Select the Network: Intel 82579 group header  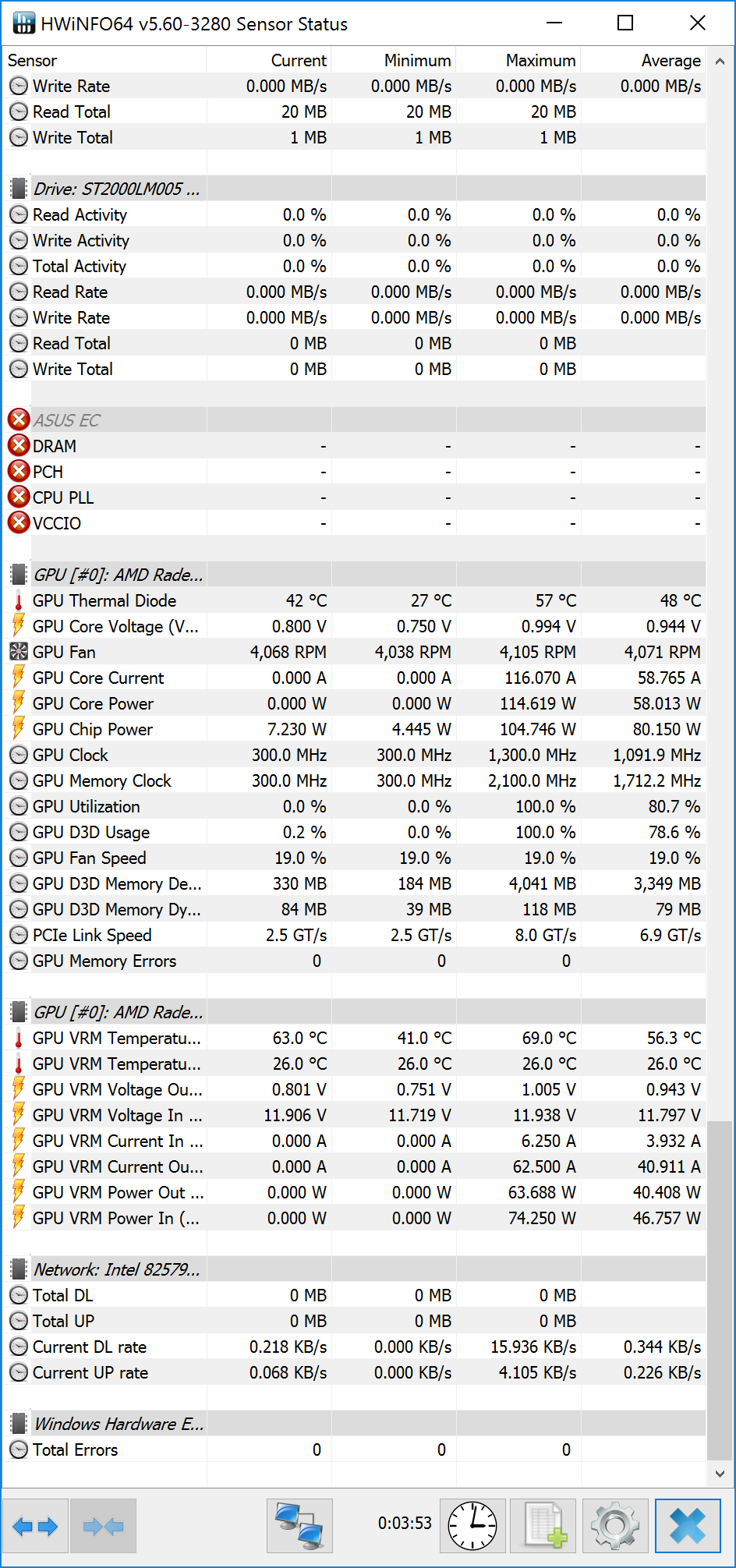tap(116, 1269)
